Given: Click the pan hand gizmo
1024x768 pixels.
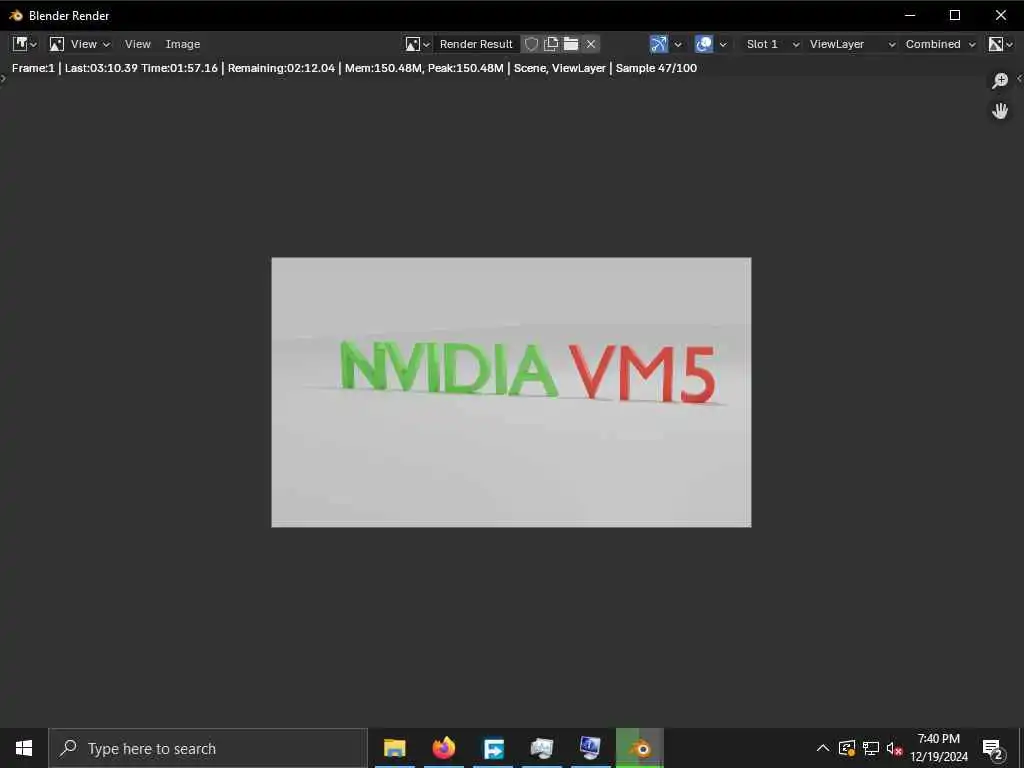Looking at the screenshot, I should pyautogui.click(x=1000, y=111).
